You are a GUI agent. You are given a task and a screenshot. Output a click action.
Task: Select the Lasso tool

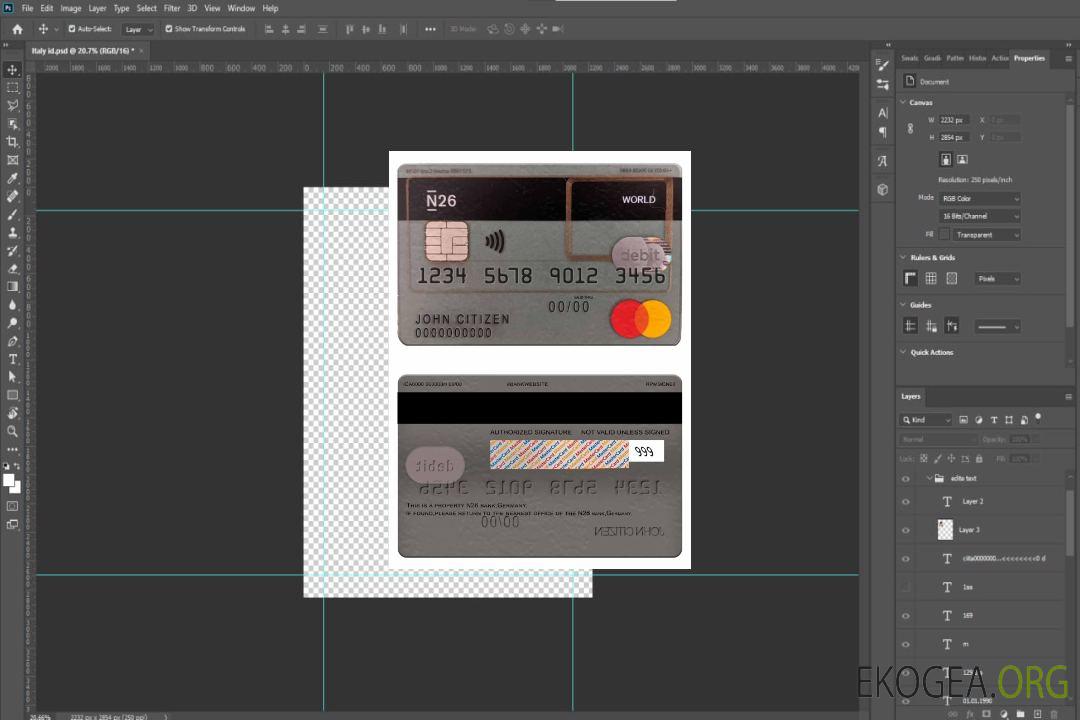[12, 105]
